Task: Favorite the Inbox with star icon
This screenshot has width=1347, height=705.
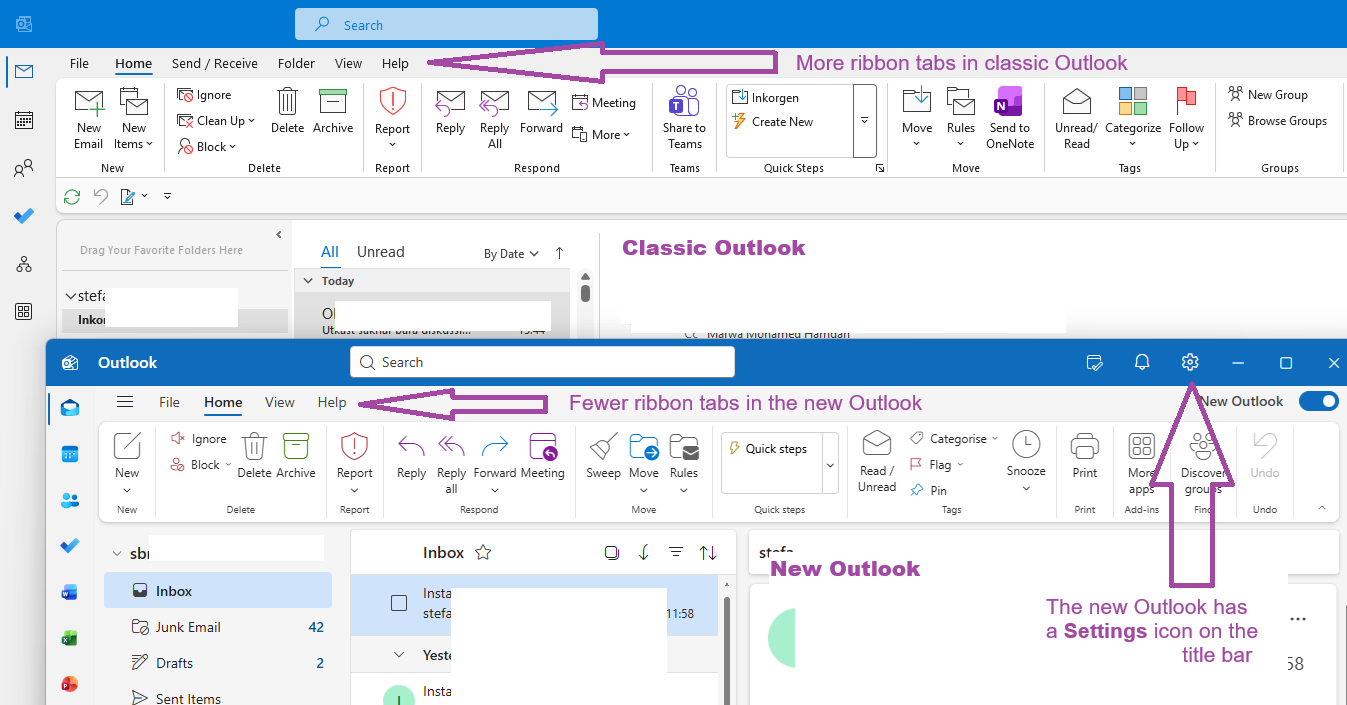Action: 483,552
